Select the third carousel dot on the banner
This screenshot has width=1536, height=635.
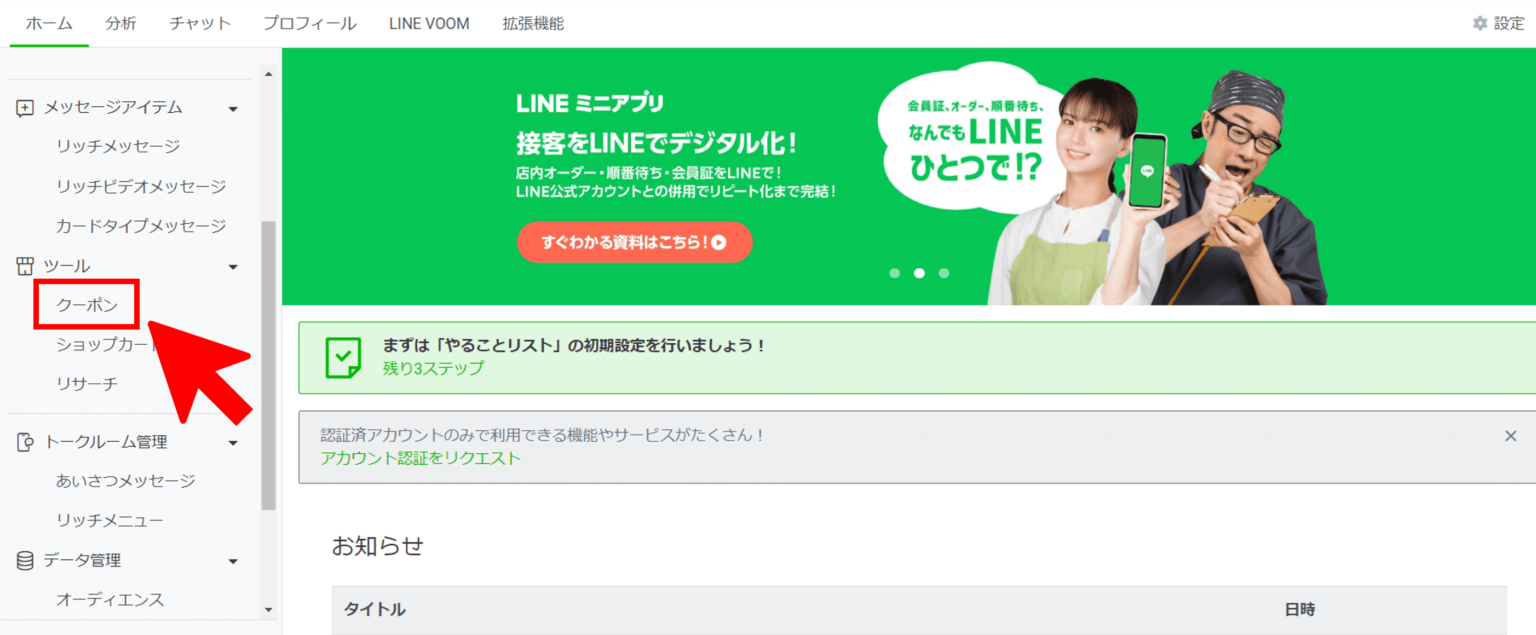pos(943,272)
